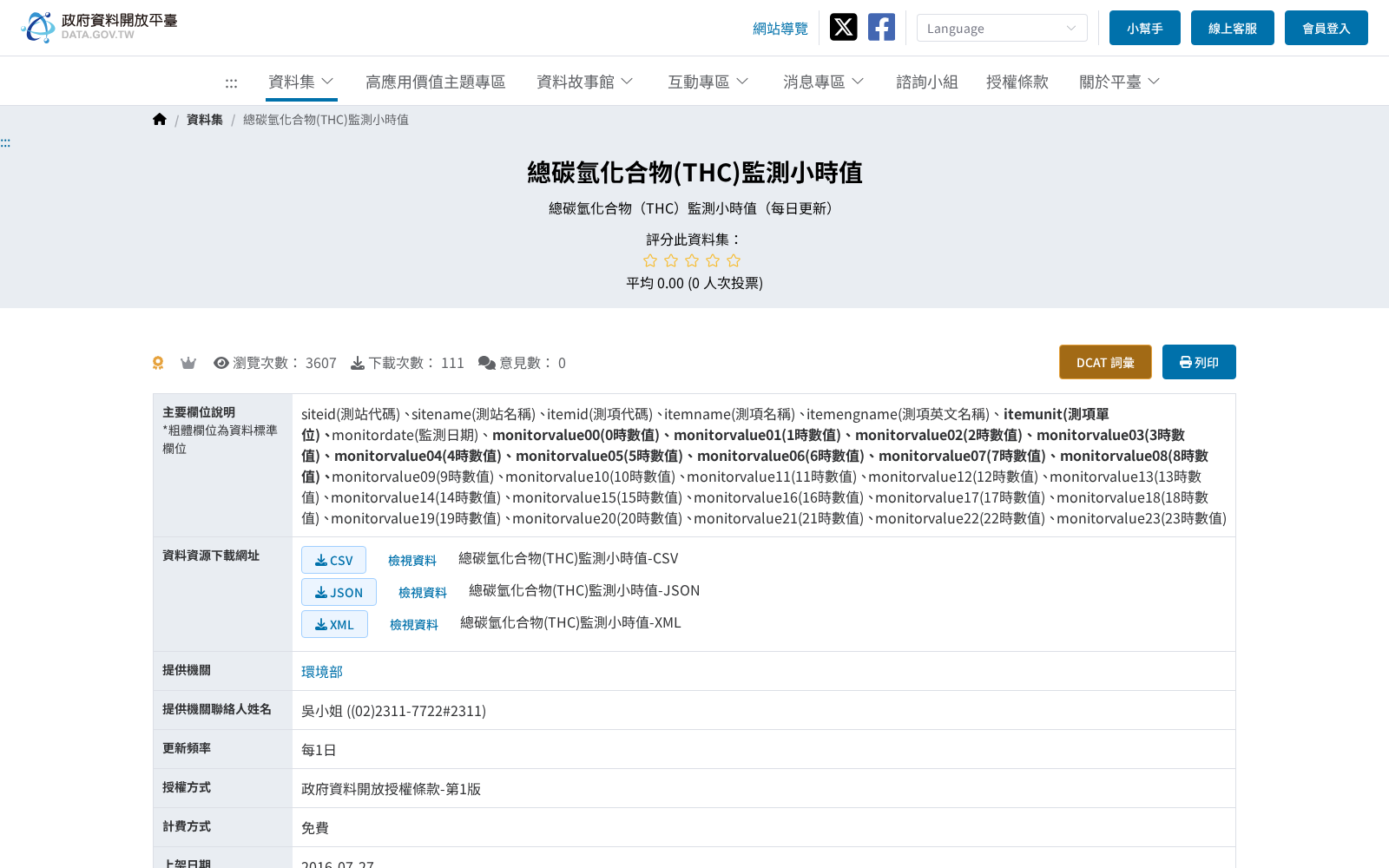1389x868 pixels.
Task: Download the CSV resource
Action: click(333, 560)
